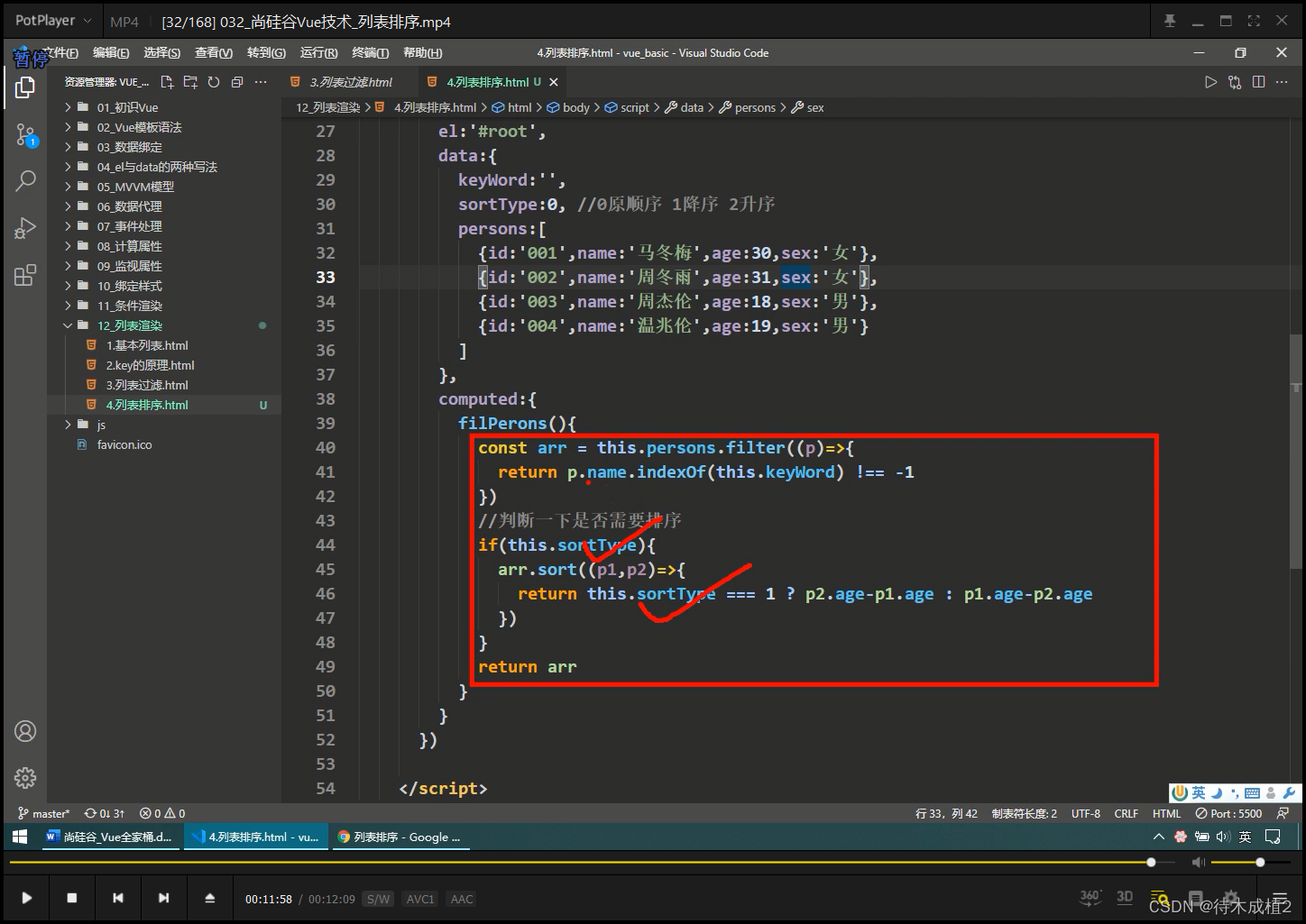Screen dimensions: 1306x924
Task: Change the HTML language mode
Action: click(1166, 813)
